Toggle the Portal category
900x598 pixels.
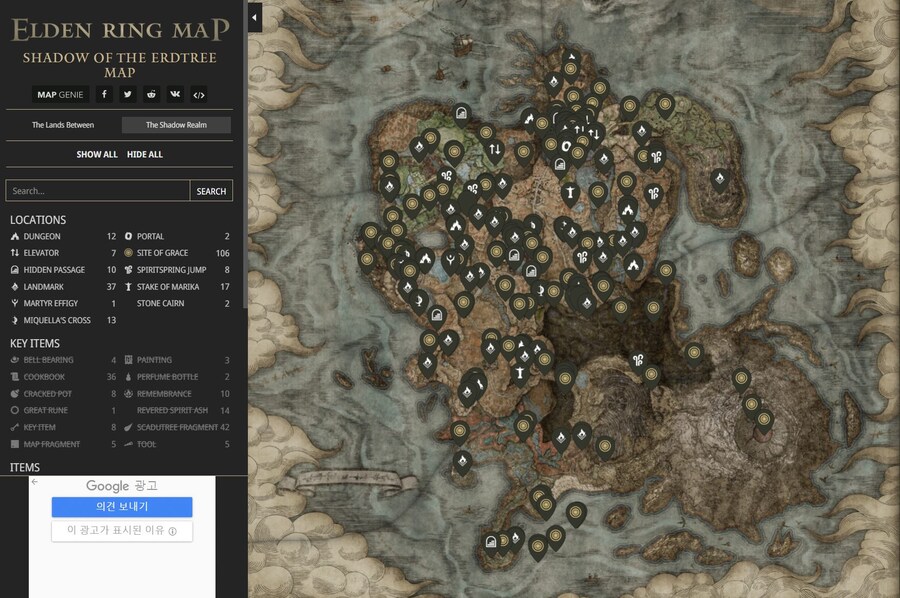click(177, 236)
